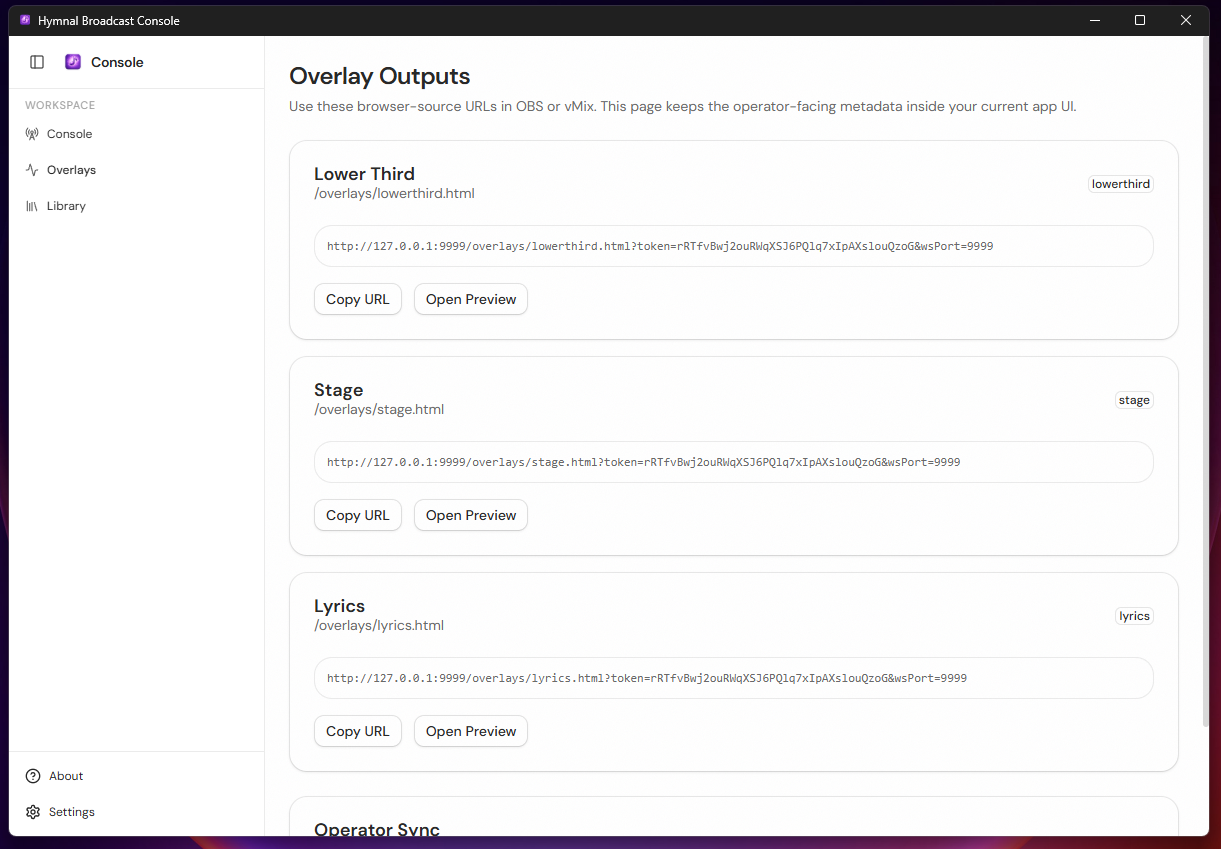Copy URL for the Stage overlay
The image size is (1221, 849).
(x=358, y=515)
